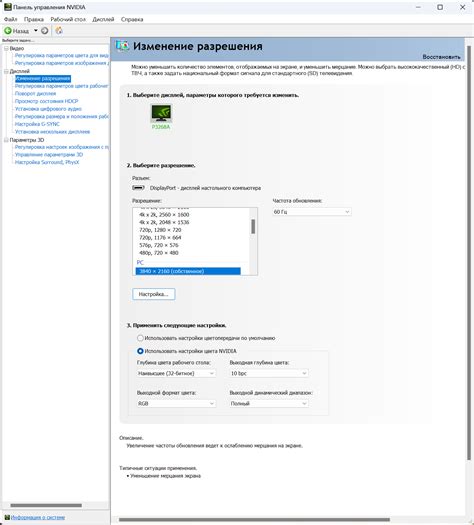
Task: Select resolution 576p, 720 × 576
Action: pyautogui.click(x=159, y=245)
